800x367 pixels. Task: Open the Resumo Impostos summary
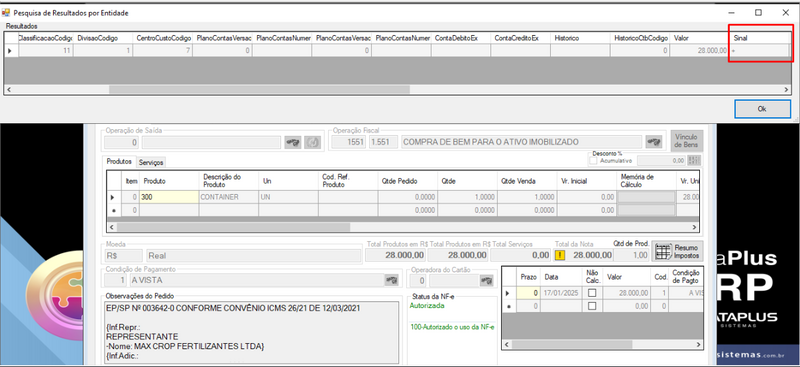[x=678, y=251]
